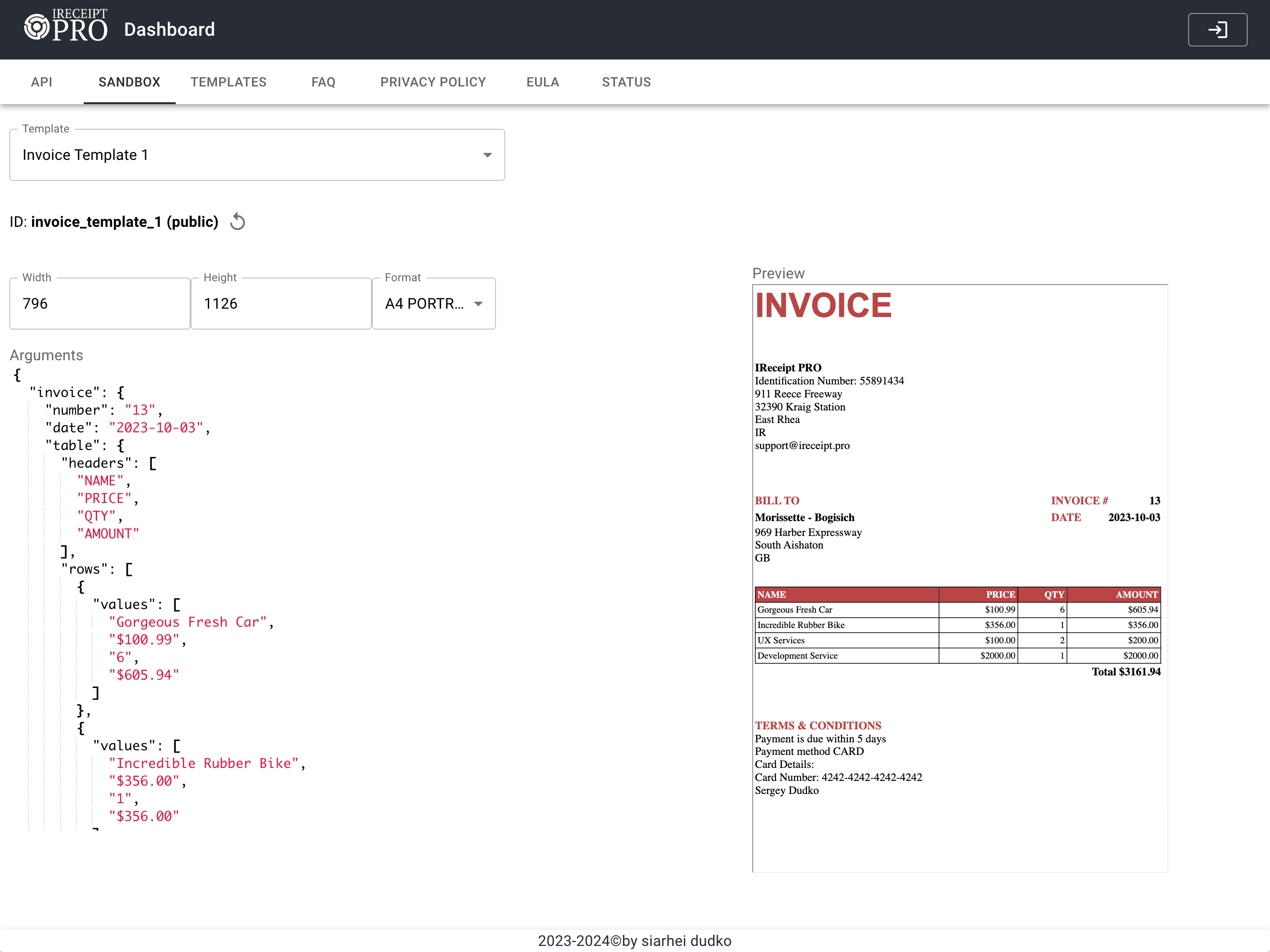Switch to the STATUS tab
This screenshot has width=1270, height=952.
626,82
